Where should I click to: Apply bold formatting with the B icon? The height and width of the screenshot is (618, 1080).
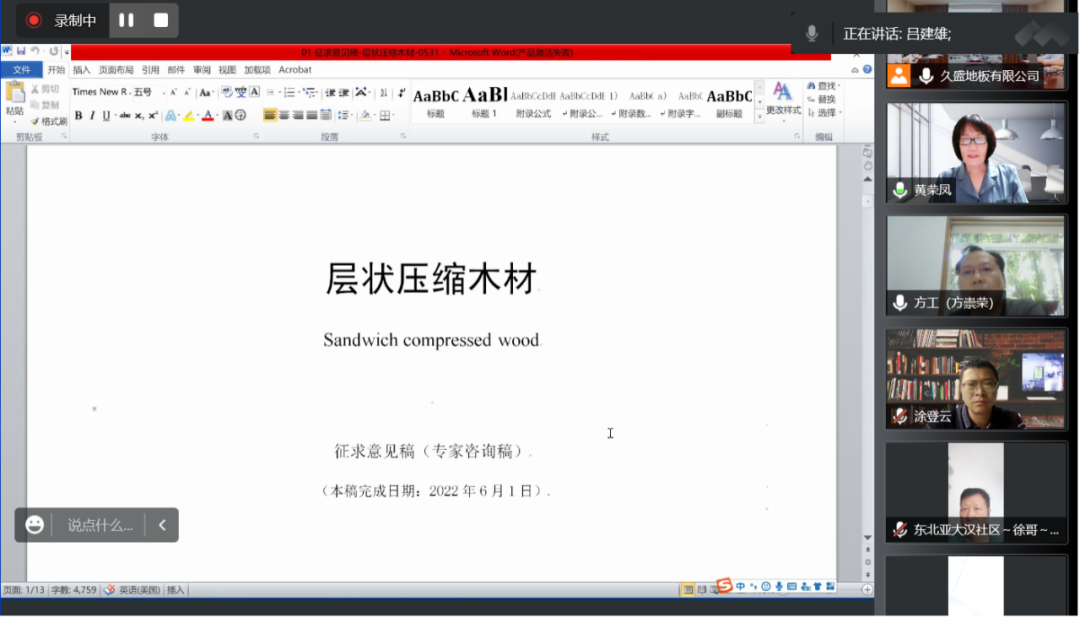(78, 115)
